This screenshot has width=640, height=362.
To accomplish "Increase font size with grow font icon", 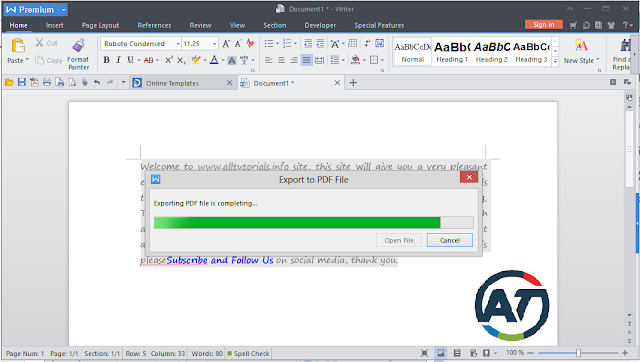I will (226, 44).
